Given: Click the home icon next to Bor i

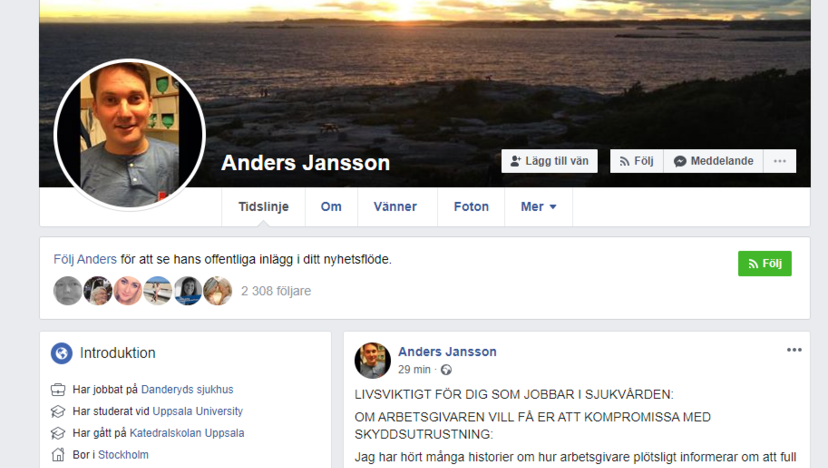Looking at the screenshot, I should pyautogui.click(x=58, y=455).
